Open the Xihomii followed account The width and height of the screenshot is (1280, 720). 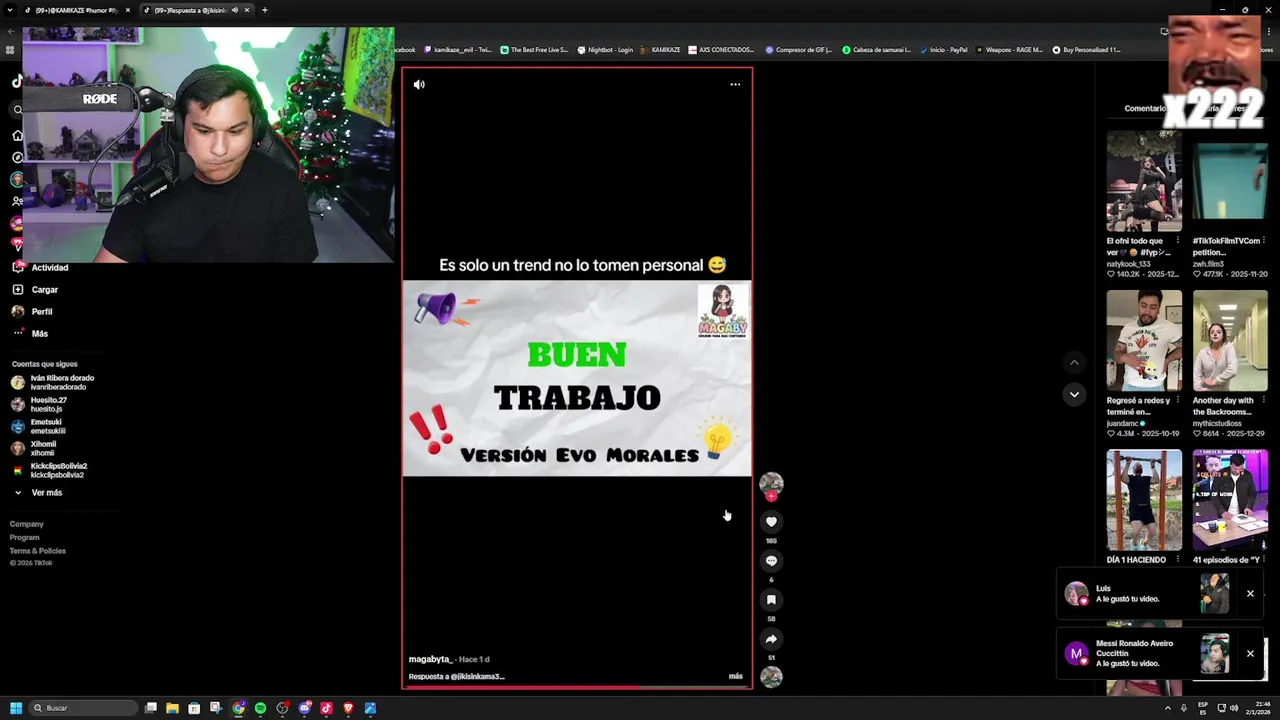coord(33,448)
